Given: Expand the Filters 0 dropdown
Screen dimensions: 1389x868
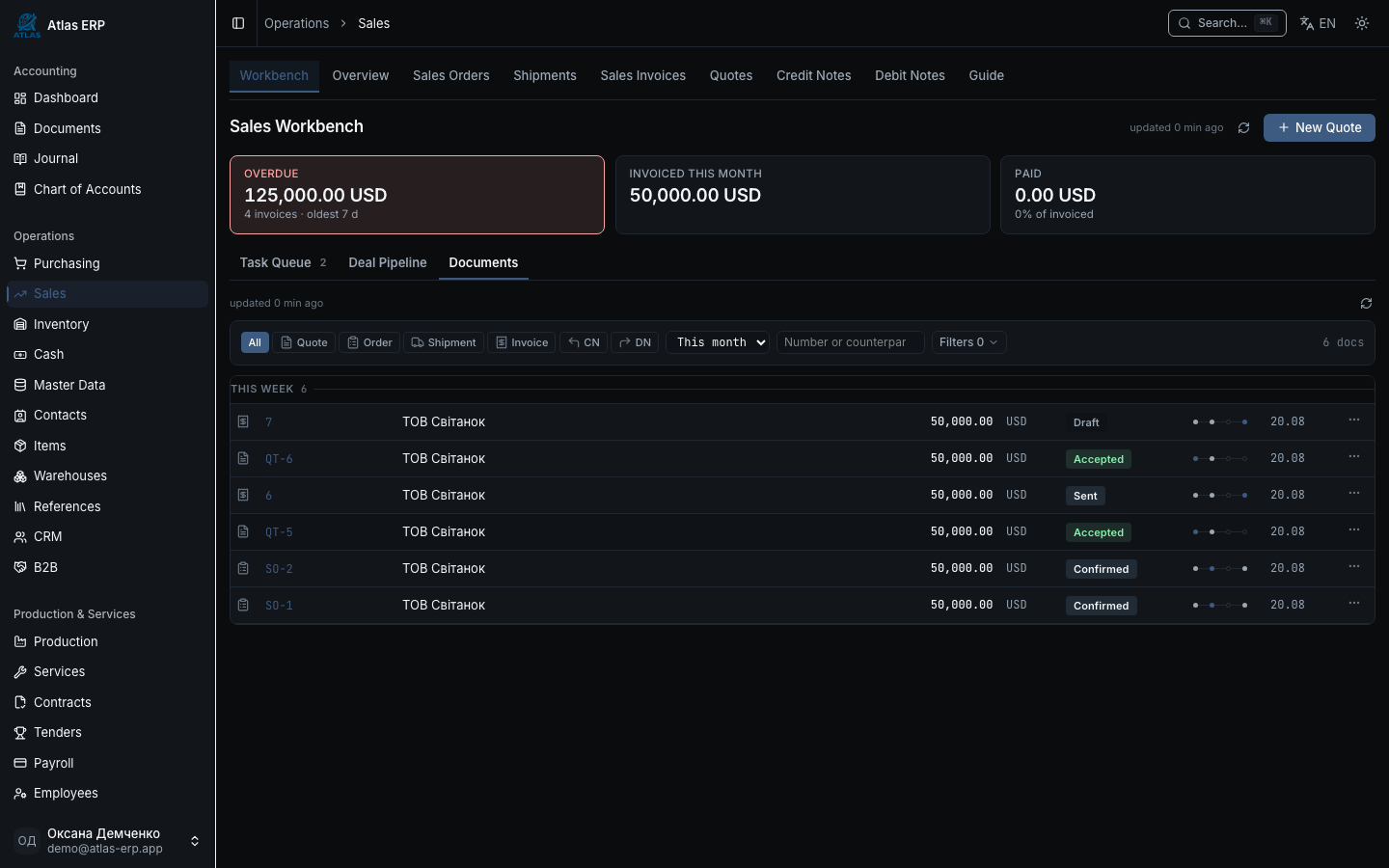Looking at the screenshot, I should [968, 342].
